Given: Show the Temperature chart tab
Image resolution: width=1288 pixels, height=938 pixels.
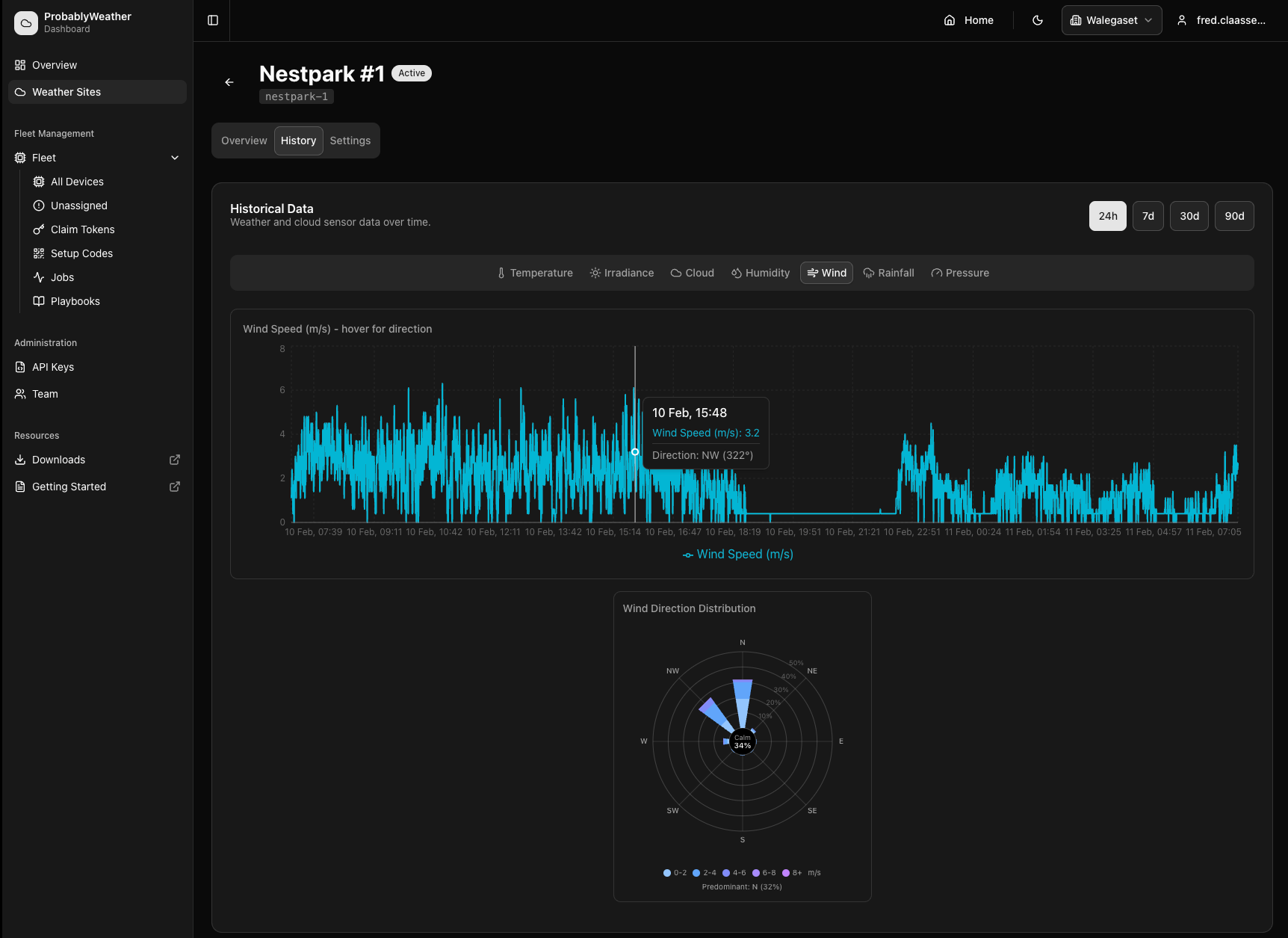Looking at the screenshot, I should pos(535,273).
